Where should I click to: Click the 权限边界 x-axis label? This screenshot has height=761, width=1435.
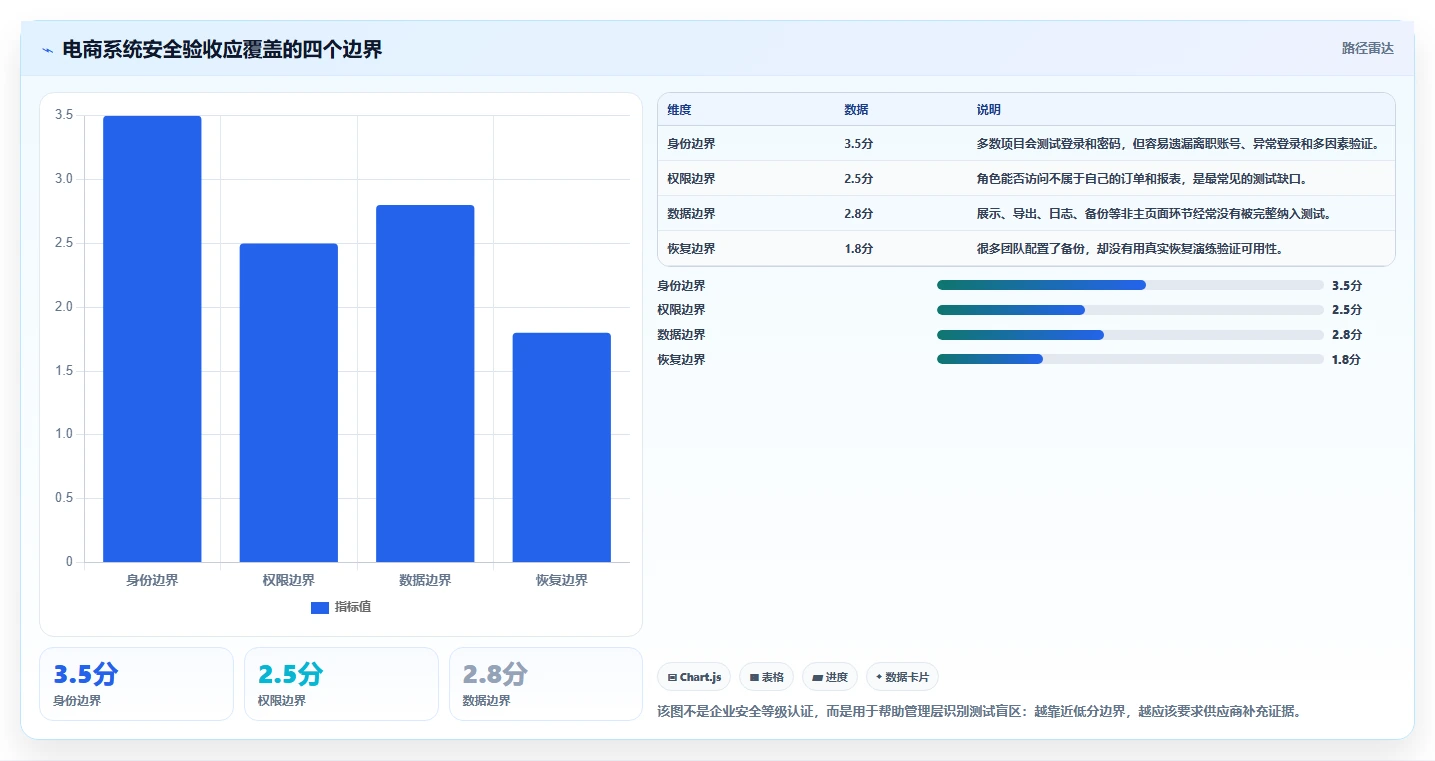tap(289, 580)
